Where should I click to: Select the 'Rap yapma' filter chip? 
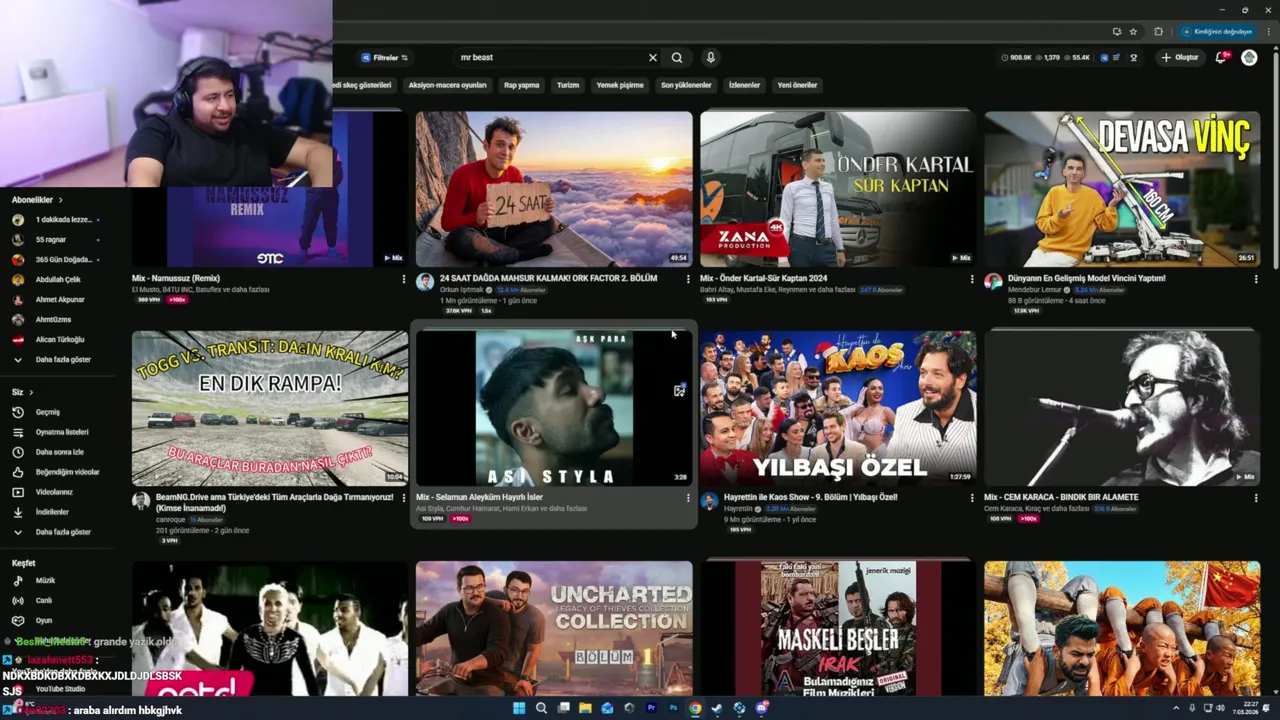click(521, 85)
